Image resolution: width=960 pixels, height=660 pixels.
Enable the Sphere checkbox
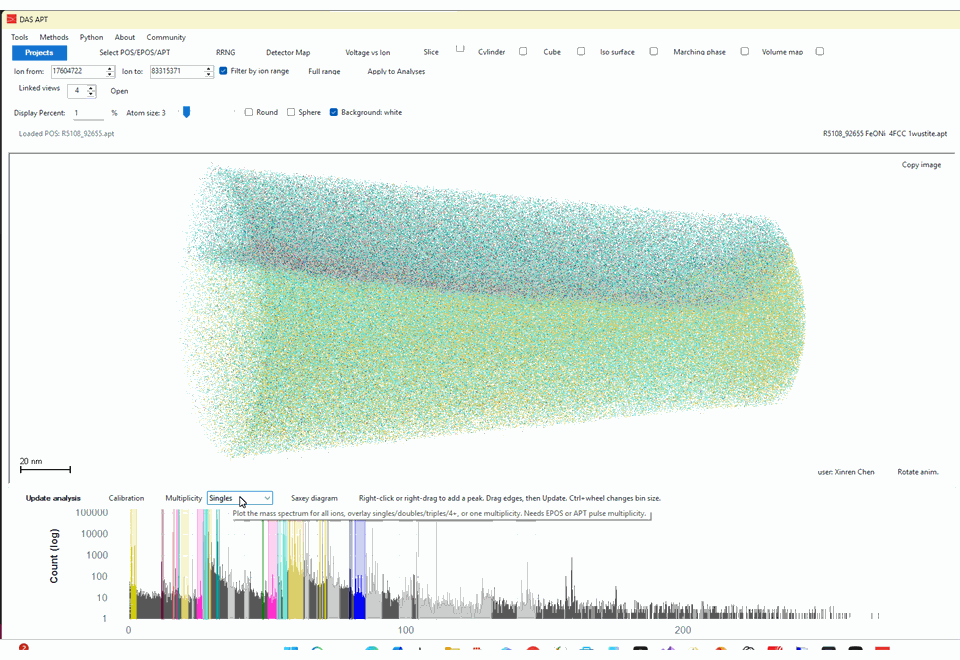[291, 112]
